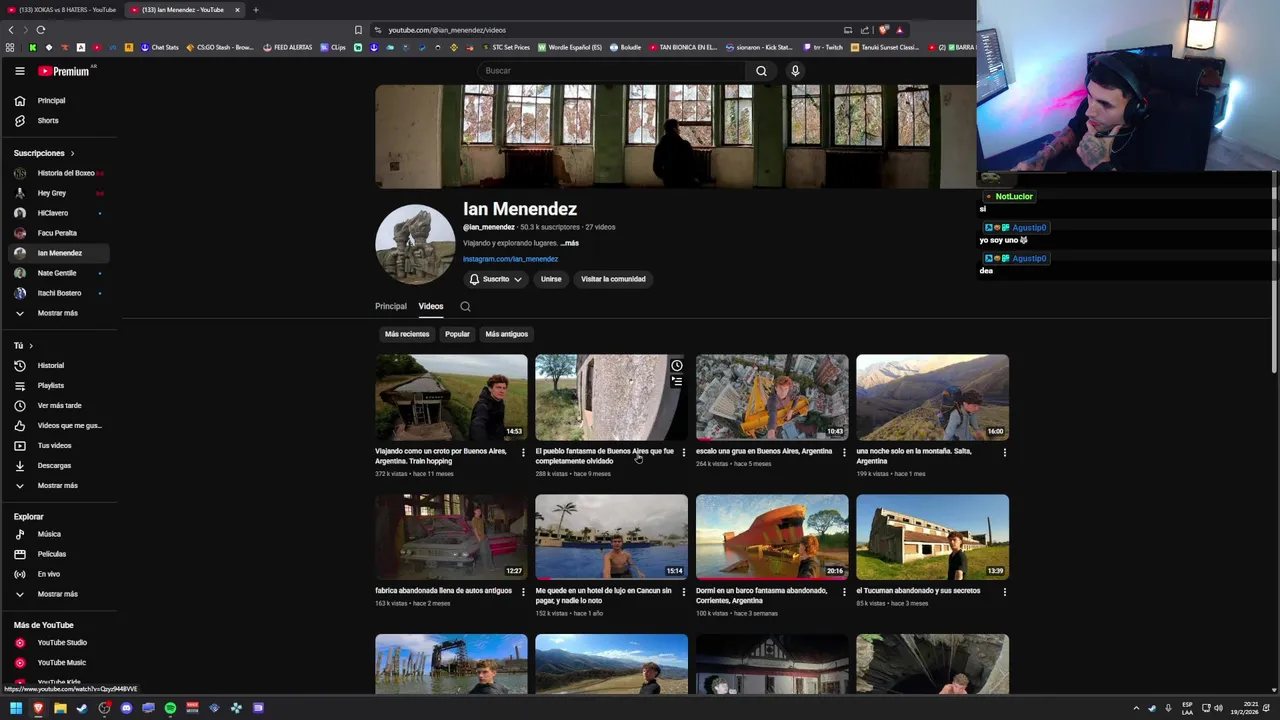Click the bookmark icon beside the URL
Screen dimensions: 1280x720
(x=358, y=30)
